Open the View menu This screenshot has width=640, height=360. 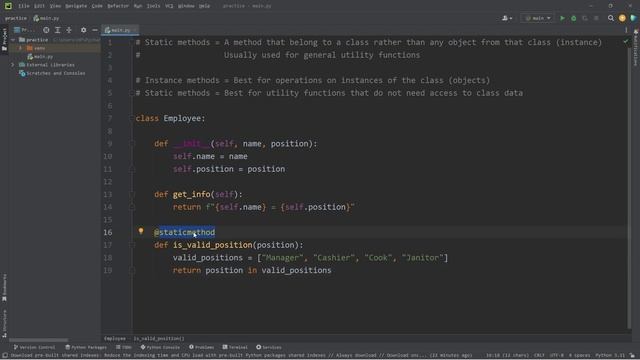[x=55, y=6]
